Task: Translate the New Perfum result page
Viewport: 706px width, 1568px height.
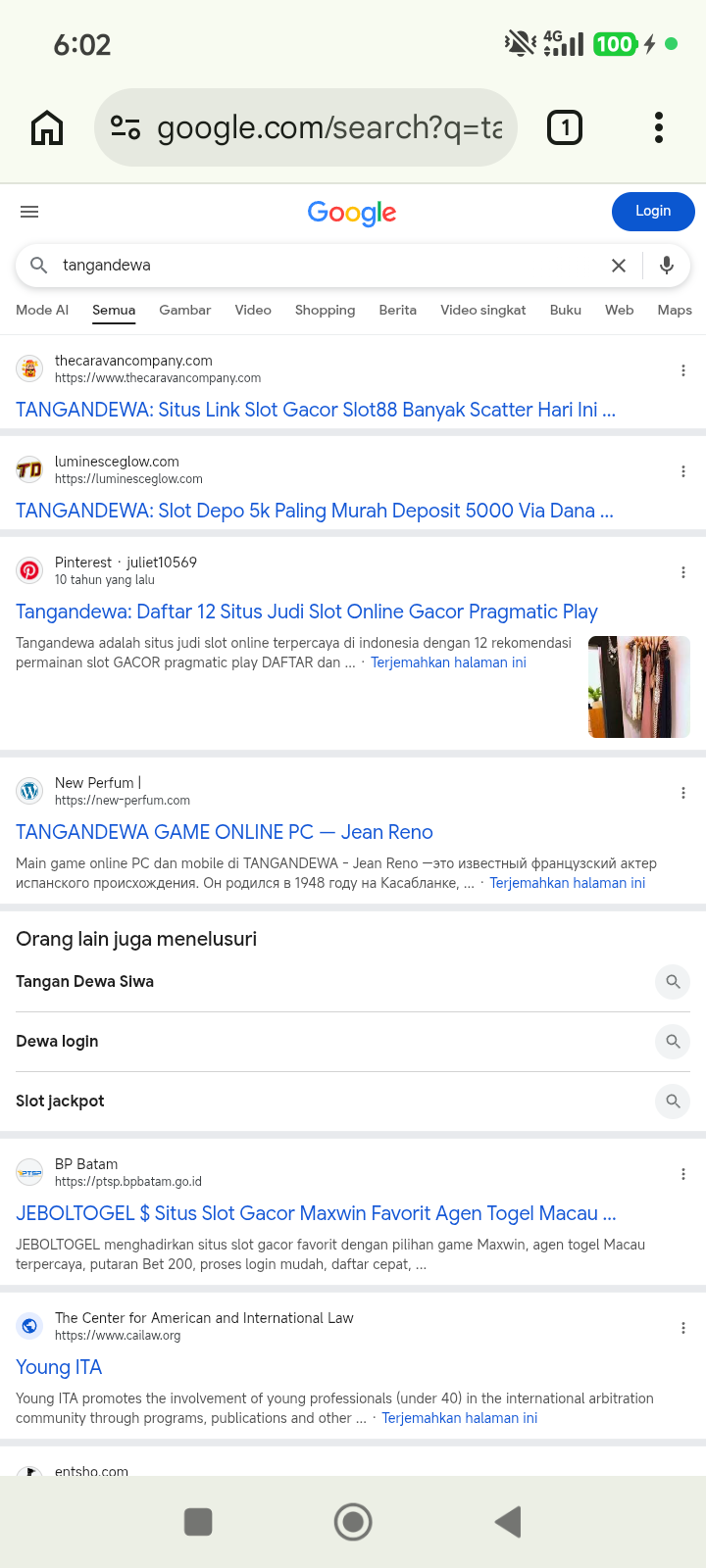Action: coord(568,883)
